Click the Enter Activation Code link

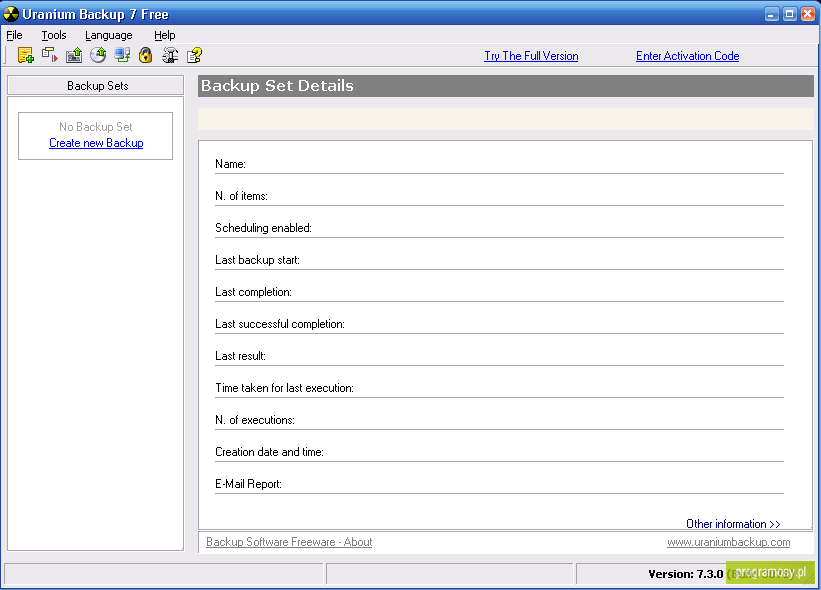pyautogui.click(x=687, y=56)
